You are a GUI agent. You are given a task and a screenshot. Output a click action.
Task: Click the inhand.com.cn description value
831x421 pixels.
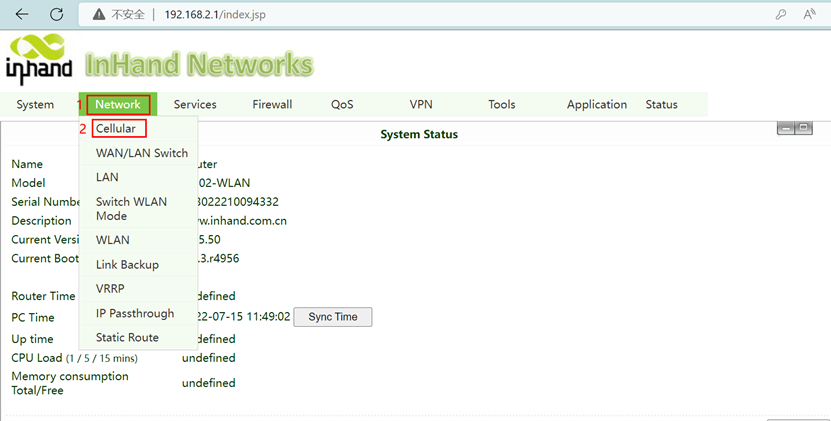[x=242, y=221]
